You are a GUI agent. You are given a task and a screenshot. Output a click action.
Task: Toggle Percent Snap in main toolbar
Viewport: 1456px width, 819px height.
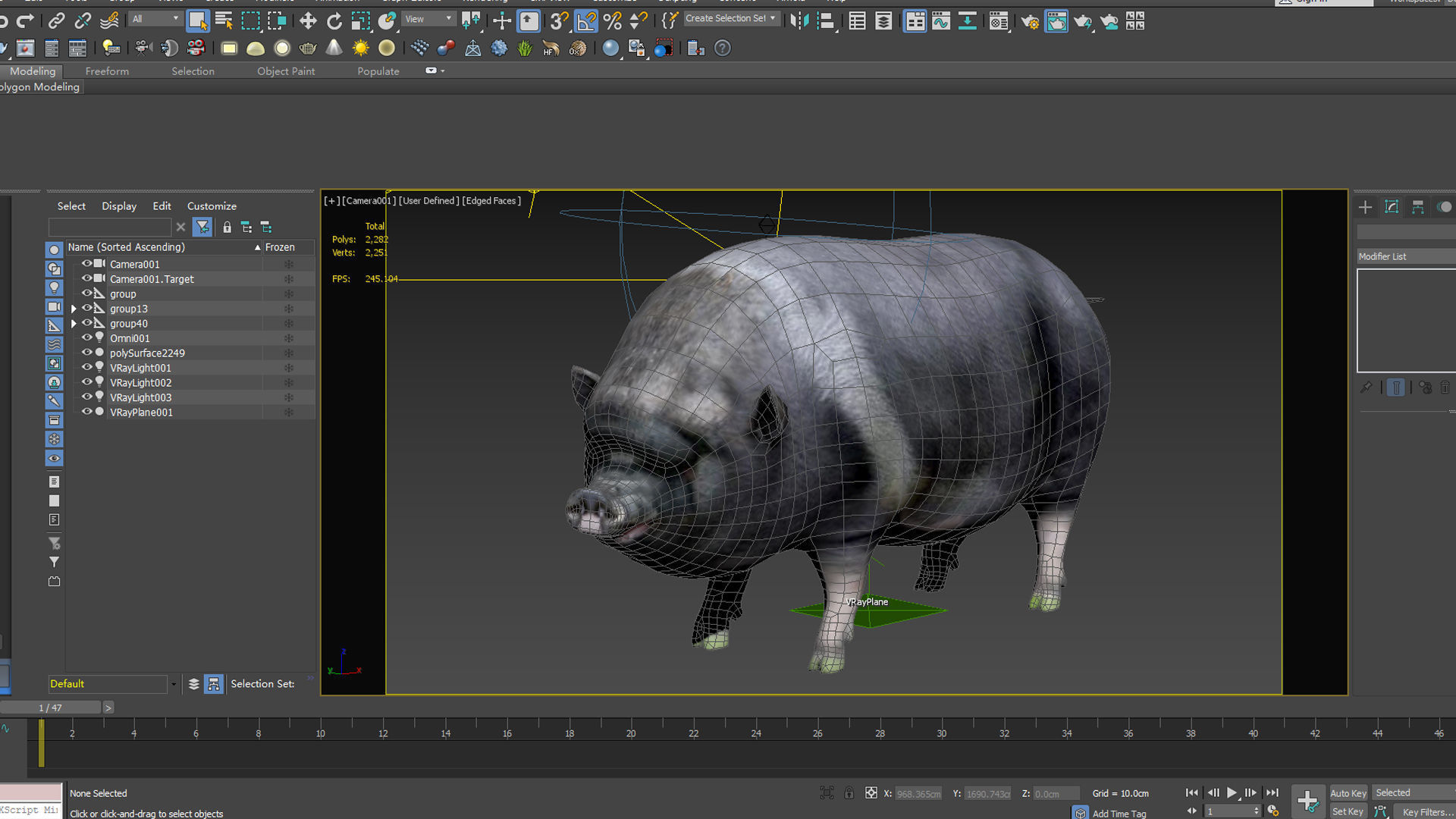613,20
